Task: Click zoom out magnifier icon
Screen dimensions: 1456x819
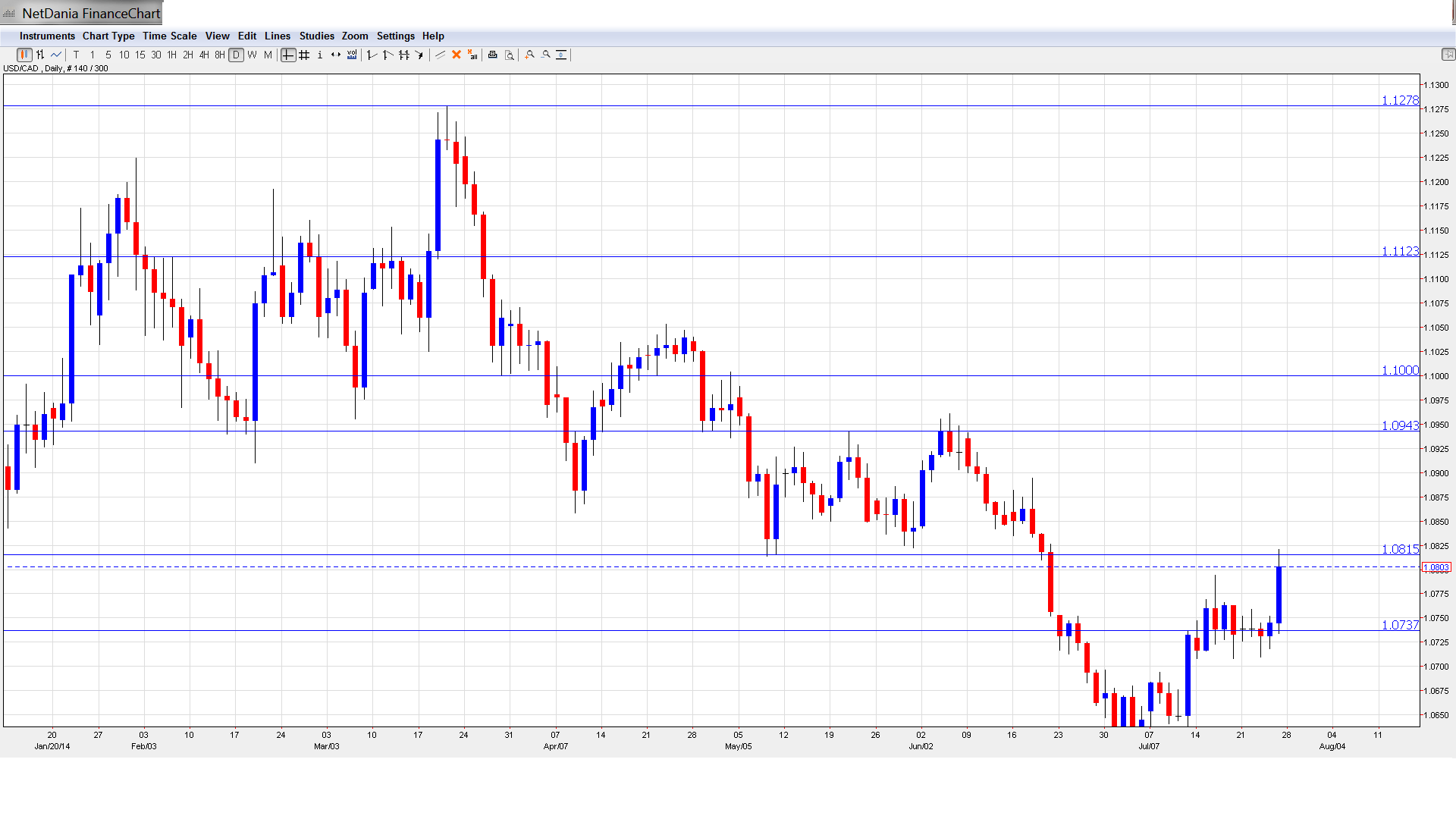Action: tap(546, 55)
